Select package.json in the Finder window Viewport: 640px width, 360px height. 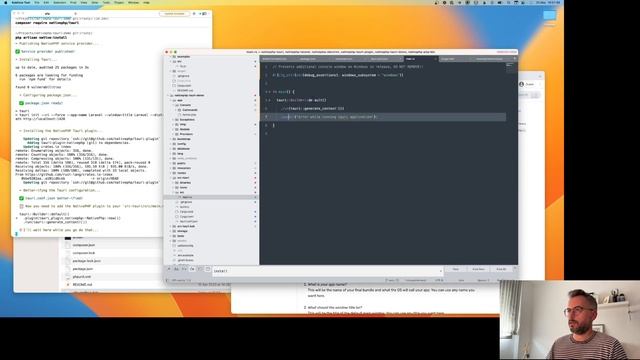(x=83, y=269)
